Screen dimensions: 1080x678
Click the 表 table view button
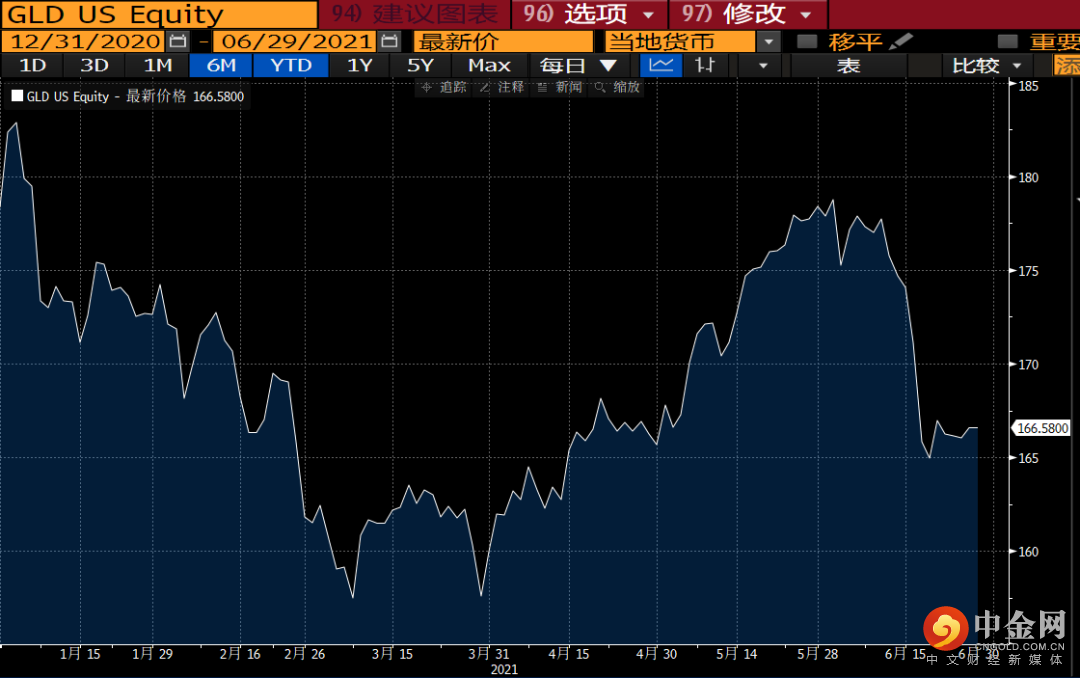click(x=848, y=65)
